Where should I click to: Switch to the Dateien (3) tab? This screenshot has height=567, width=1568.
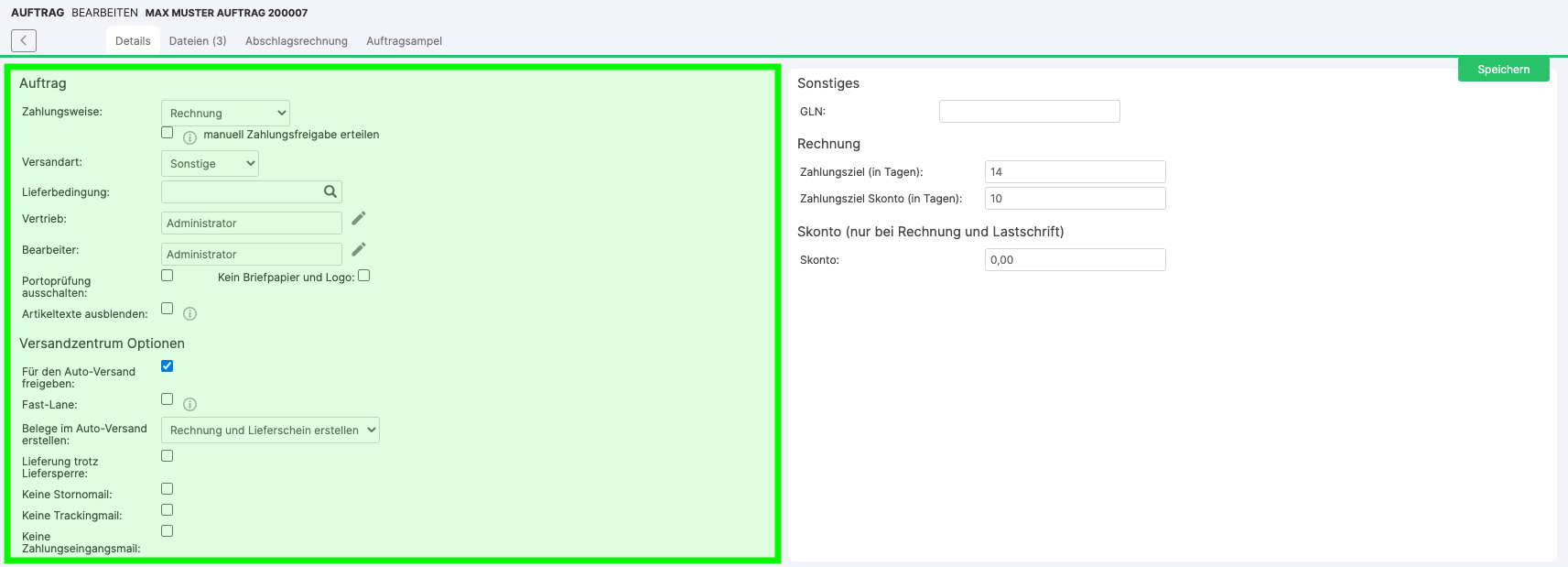198,41
